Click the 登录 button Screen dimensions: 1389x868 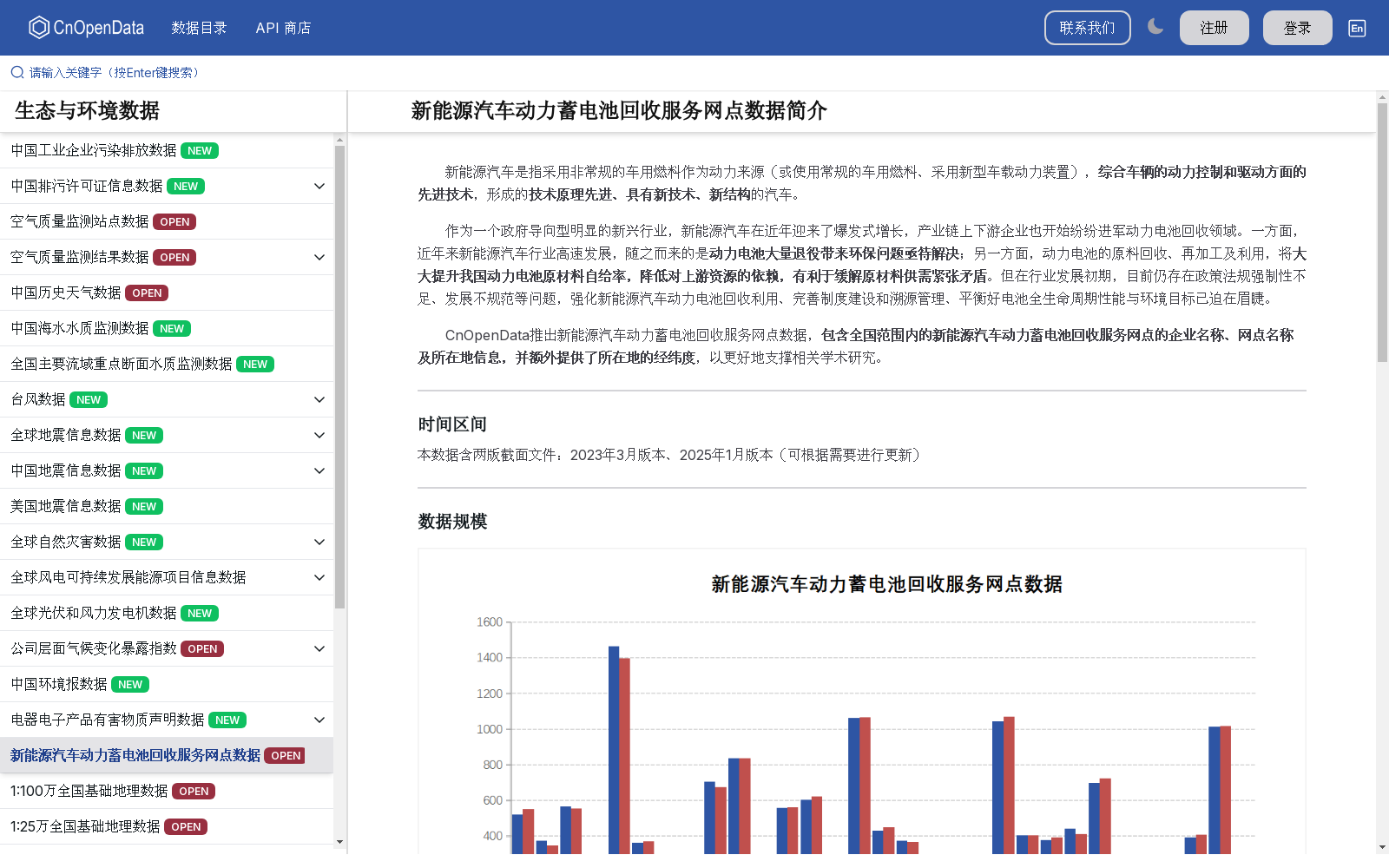pyautogui.click(x=1297, y=28)
